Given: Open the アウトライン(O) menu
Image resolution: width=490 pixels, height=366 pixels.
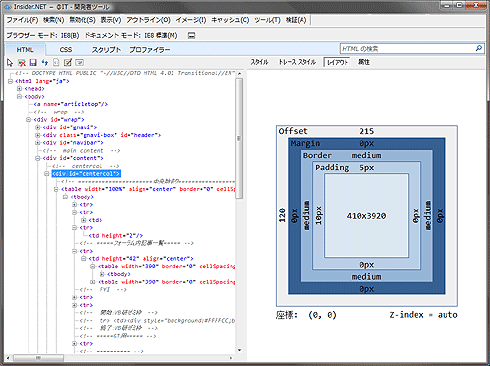Looking at the screenshot, I should coord(148,20).
